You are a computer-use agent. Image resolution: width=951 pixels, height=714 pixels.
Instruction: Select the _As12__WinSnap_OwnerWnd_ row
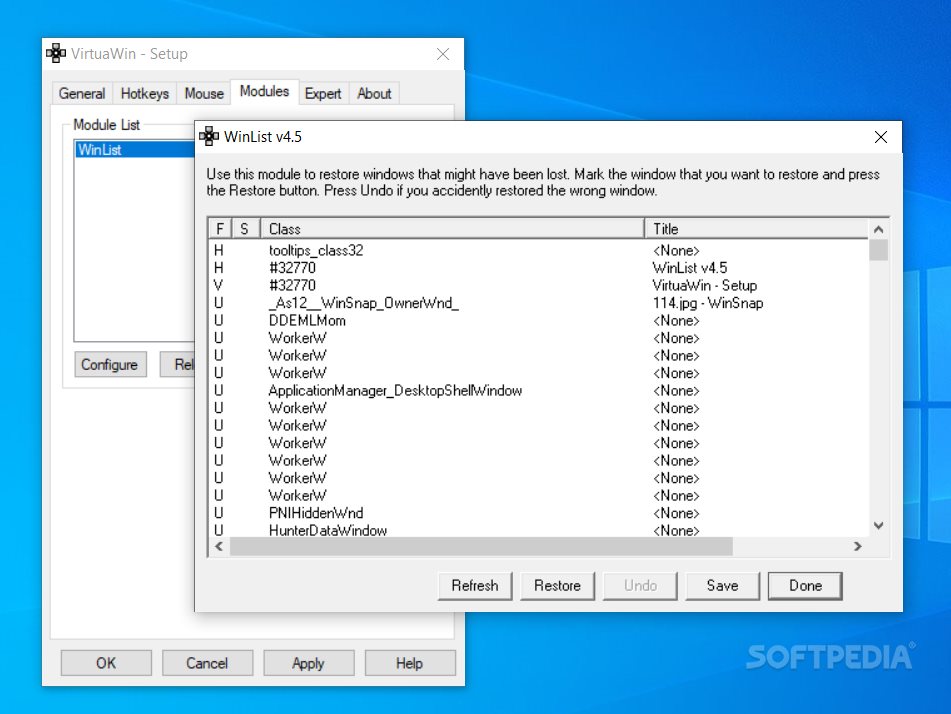(x=539, y=303)
